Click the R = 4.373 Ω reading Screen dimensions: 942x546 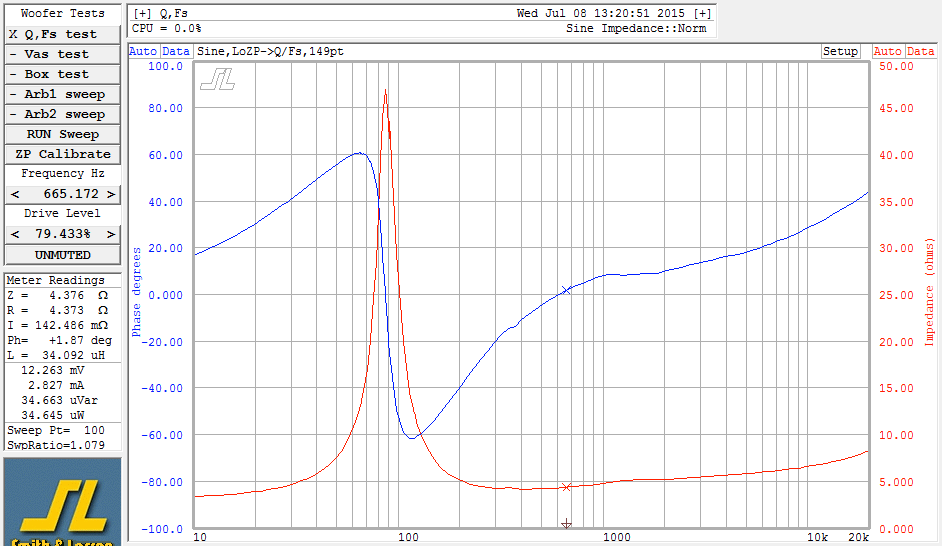tap(58, 311)
